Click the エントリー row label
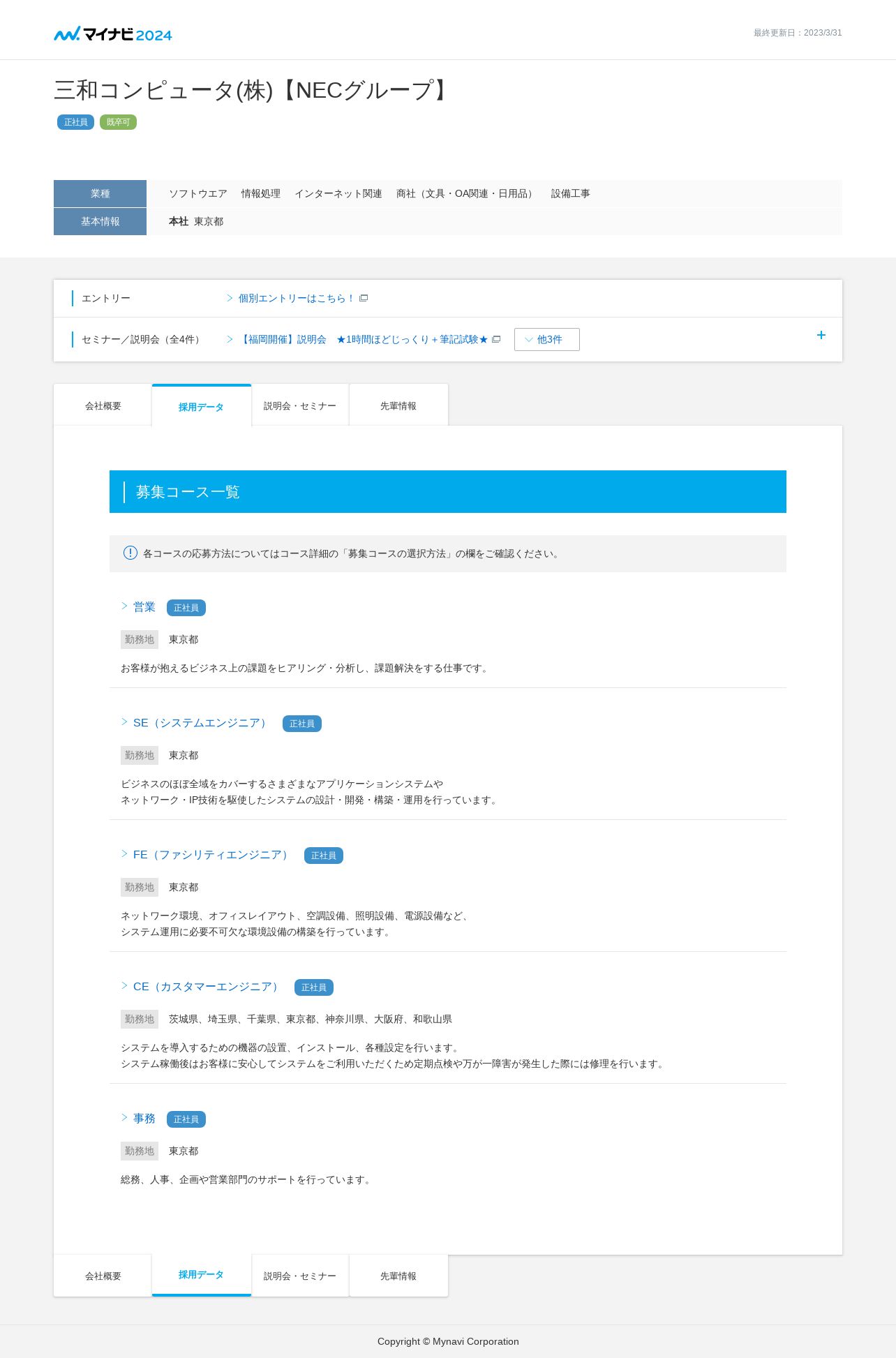The width and height of the screenshot is (896, 1358). pos(106,298)
